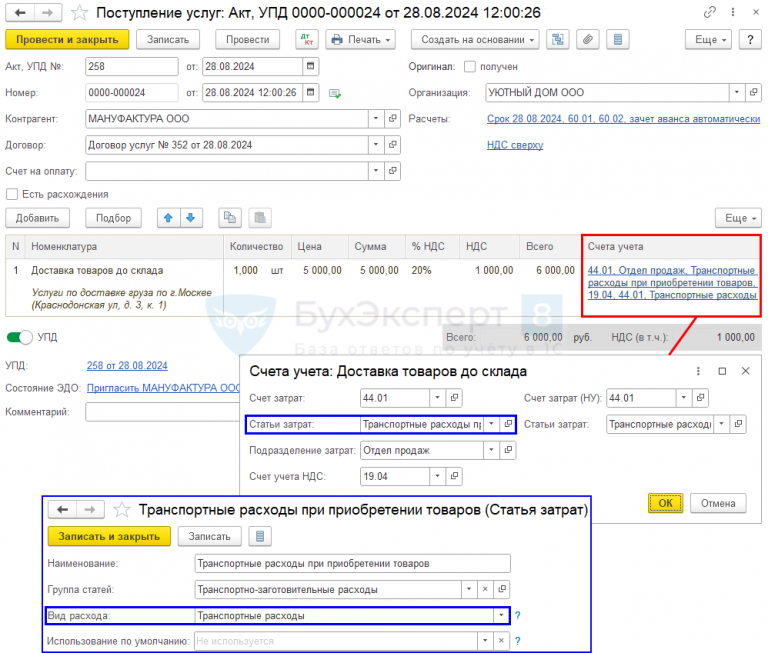Go back with main window left arrow
The image size is (768, 653).
pos(20,13)
